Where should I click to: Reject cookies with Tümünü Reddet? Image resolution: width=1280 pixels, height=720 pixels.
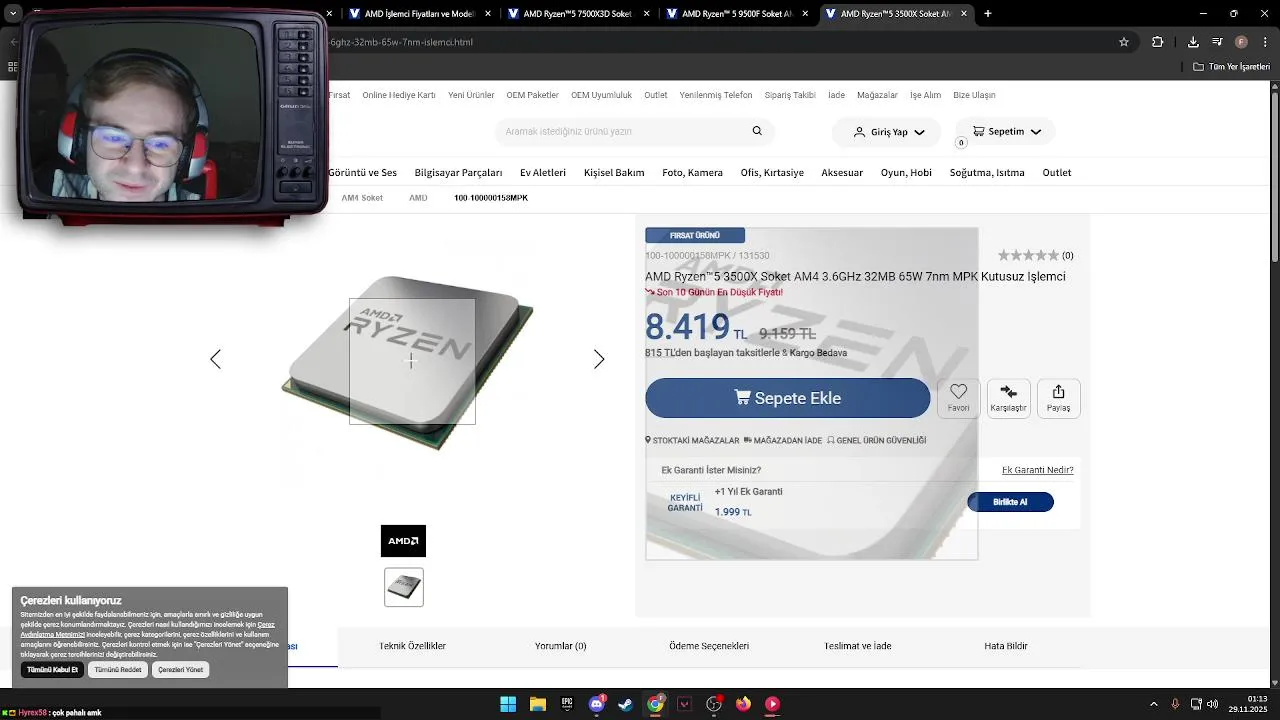(118, 670)
